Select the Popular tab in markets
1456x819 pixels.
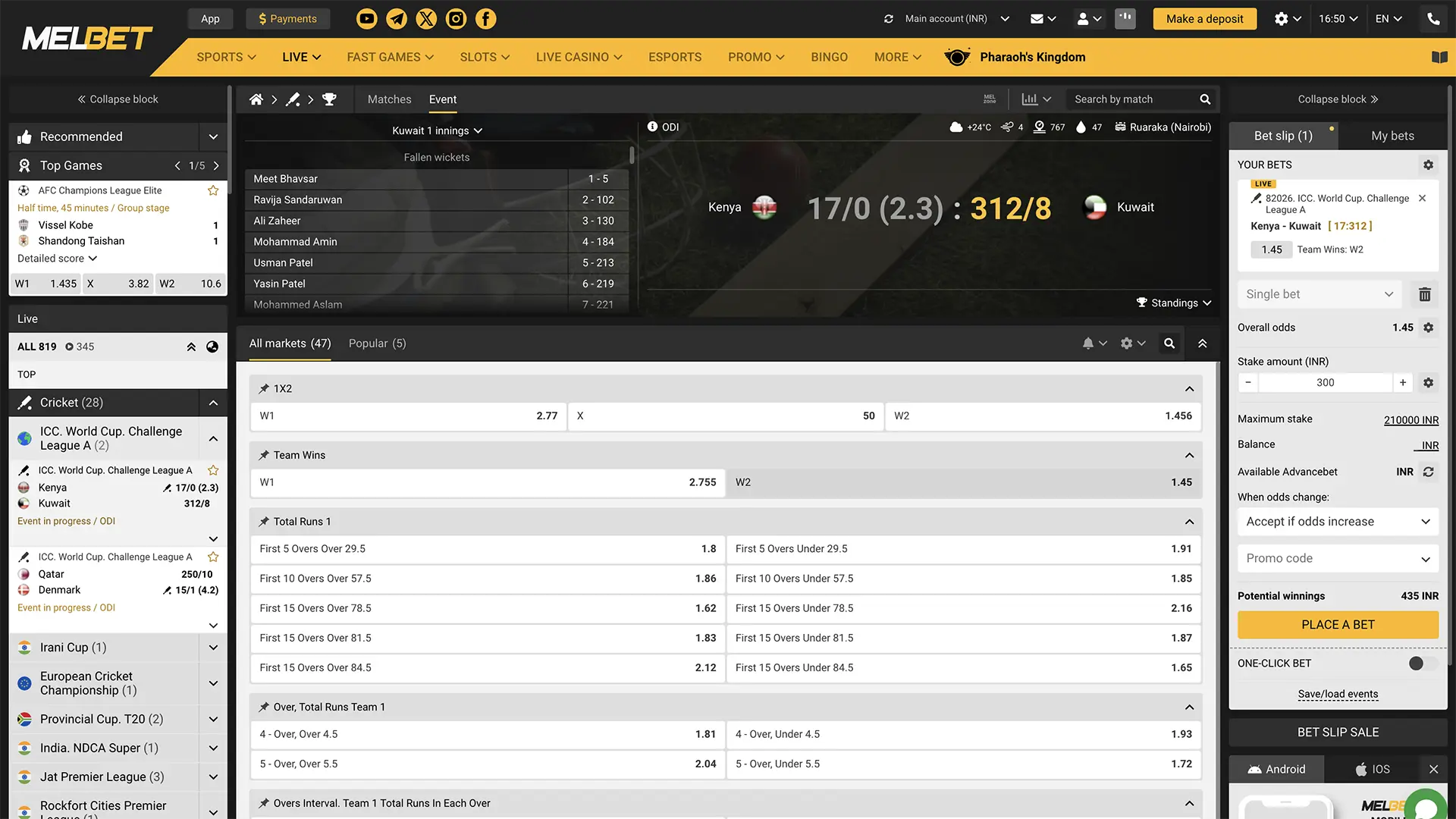click(376, 343)
